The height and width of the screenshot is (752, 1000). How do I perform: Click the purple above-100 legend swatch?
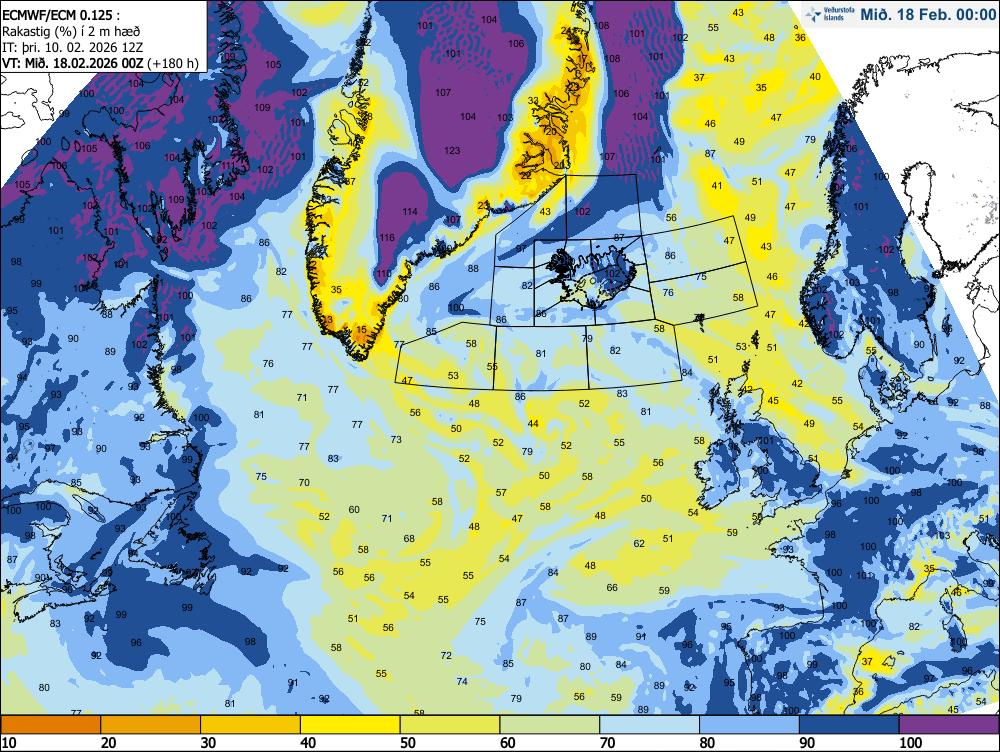pyautogui.click(x=949, y=725)
